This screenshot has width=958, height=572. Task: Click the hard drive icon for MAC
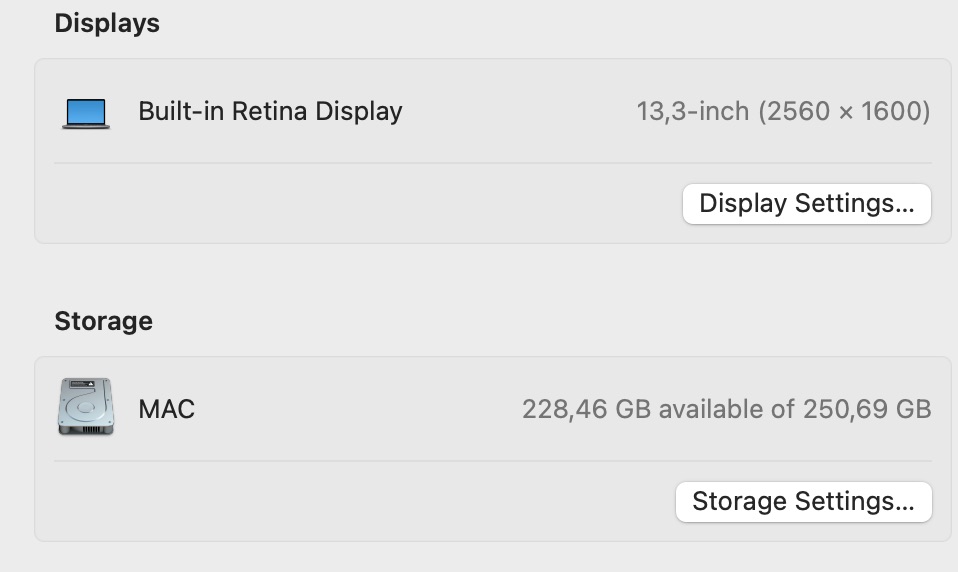(x=85, y=407)
